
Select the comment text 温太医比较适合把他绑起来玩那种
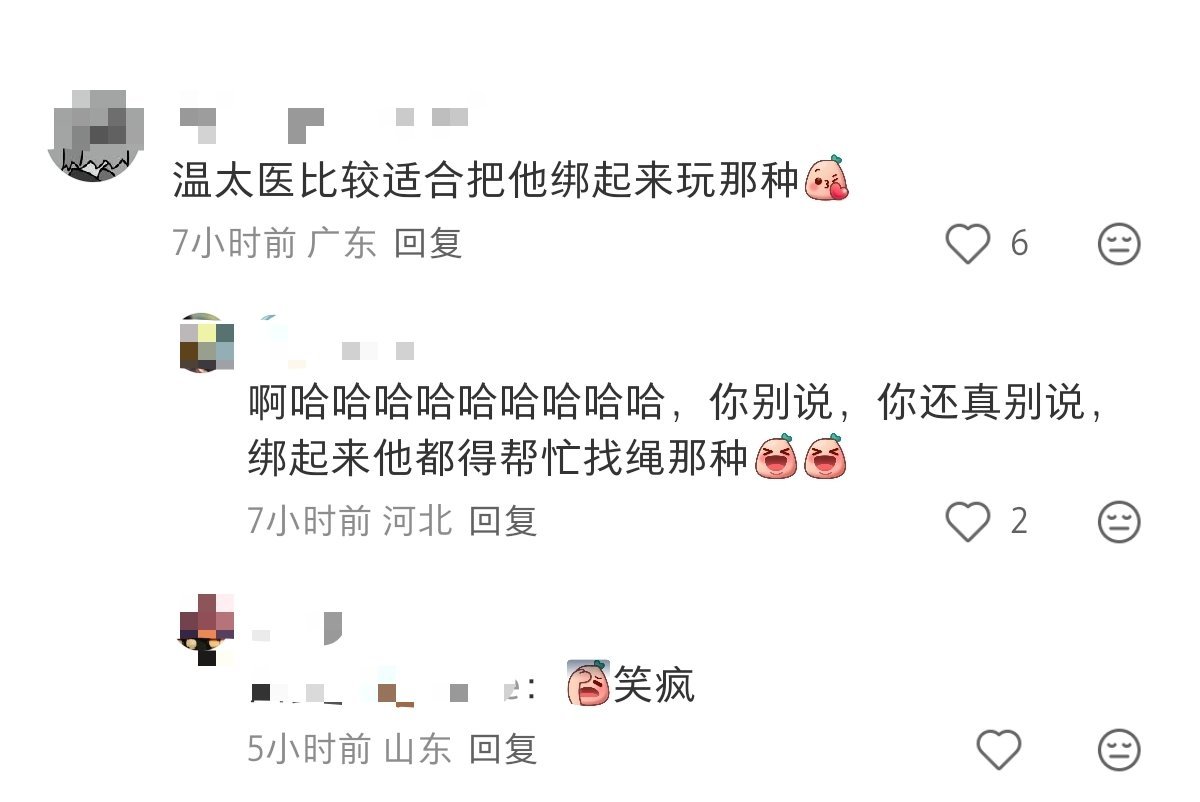[x=487, y=181]
